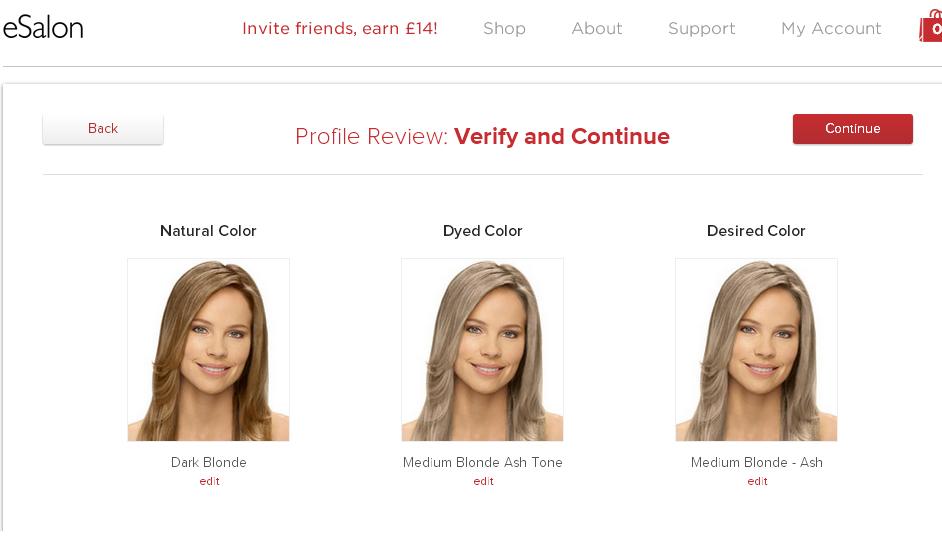Edit the Medium Blonde - Ash desired color
Screen dimensions: 942x548
click(757, 481)
